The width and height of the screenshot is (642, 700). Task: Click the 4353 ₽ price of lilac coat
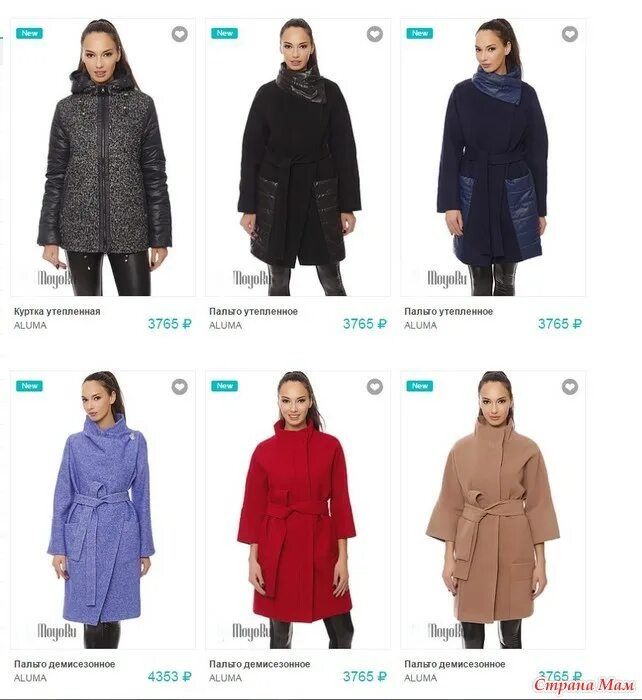click(x=170, y=677)
